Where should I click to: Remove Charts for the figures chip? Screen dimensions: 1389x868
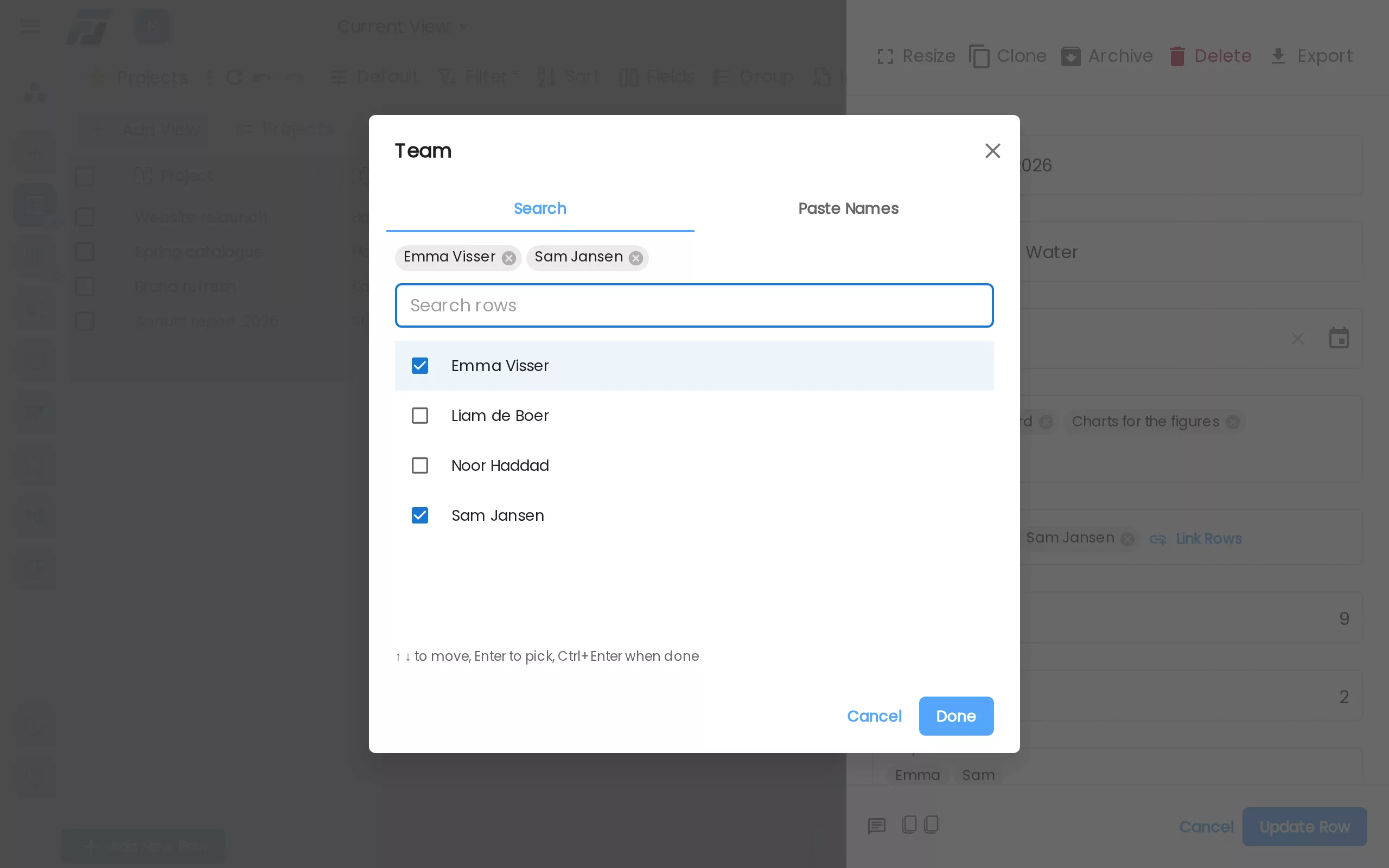[x=1232, y=422]
